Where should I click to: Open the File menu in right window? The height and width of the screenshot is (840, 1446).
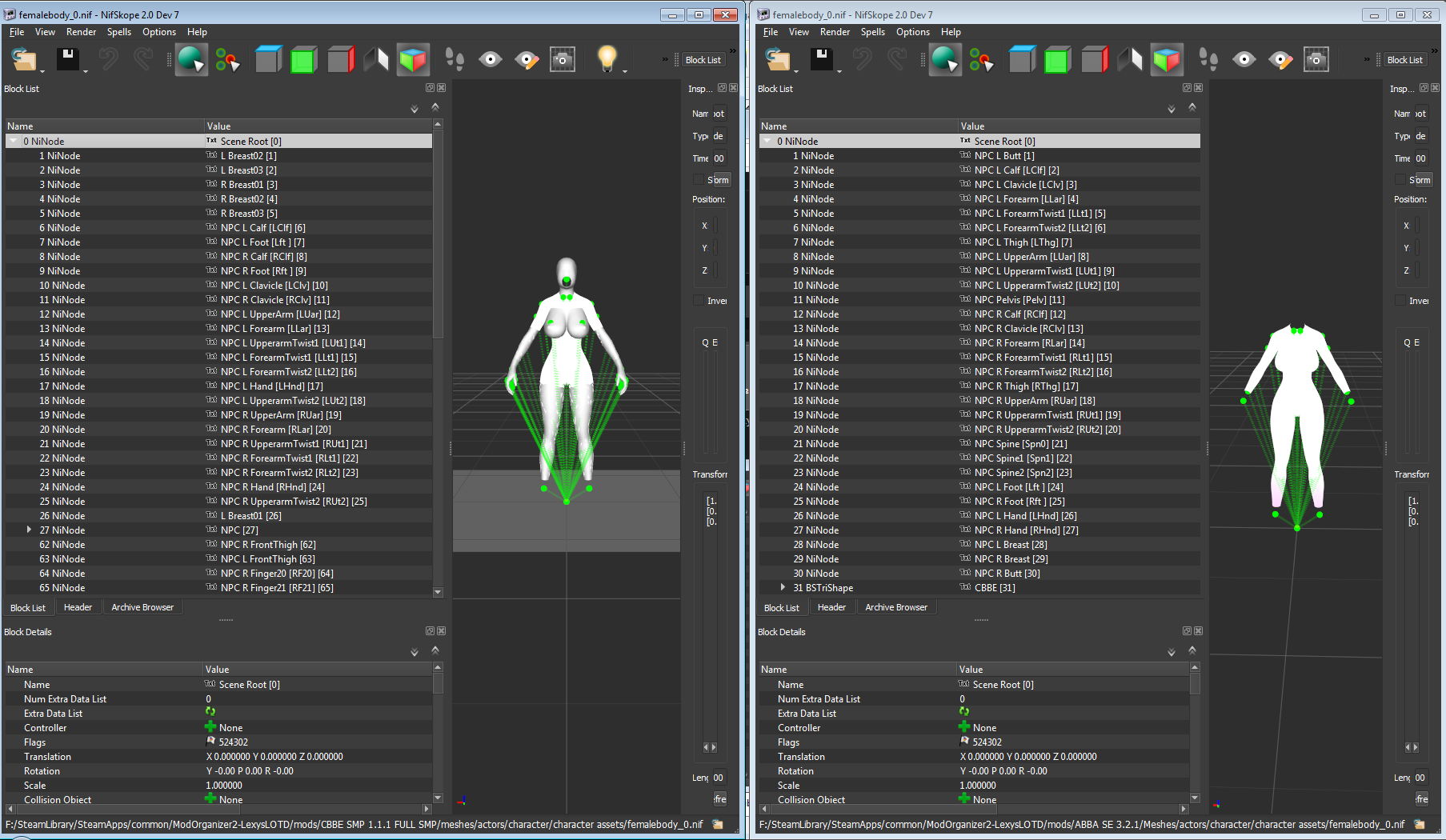coord(771,32)
